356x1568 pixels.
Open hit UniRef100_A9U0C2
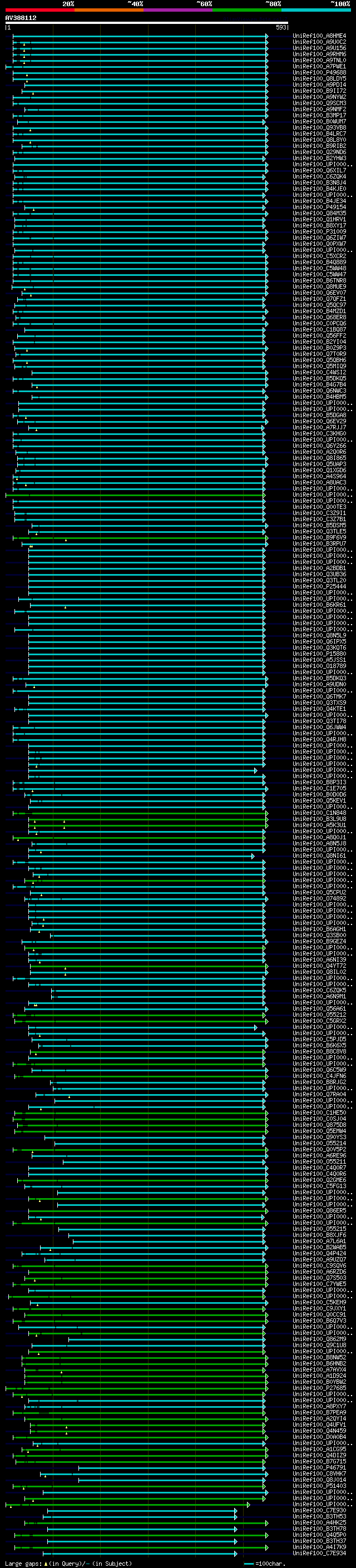click(319, 42)
